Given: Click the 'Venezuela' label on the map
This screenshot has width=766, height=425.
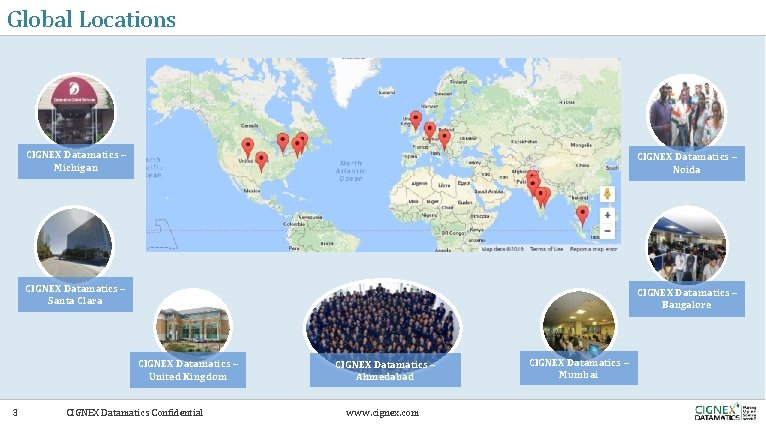Looking at the screenshot, I should (310, 217).
